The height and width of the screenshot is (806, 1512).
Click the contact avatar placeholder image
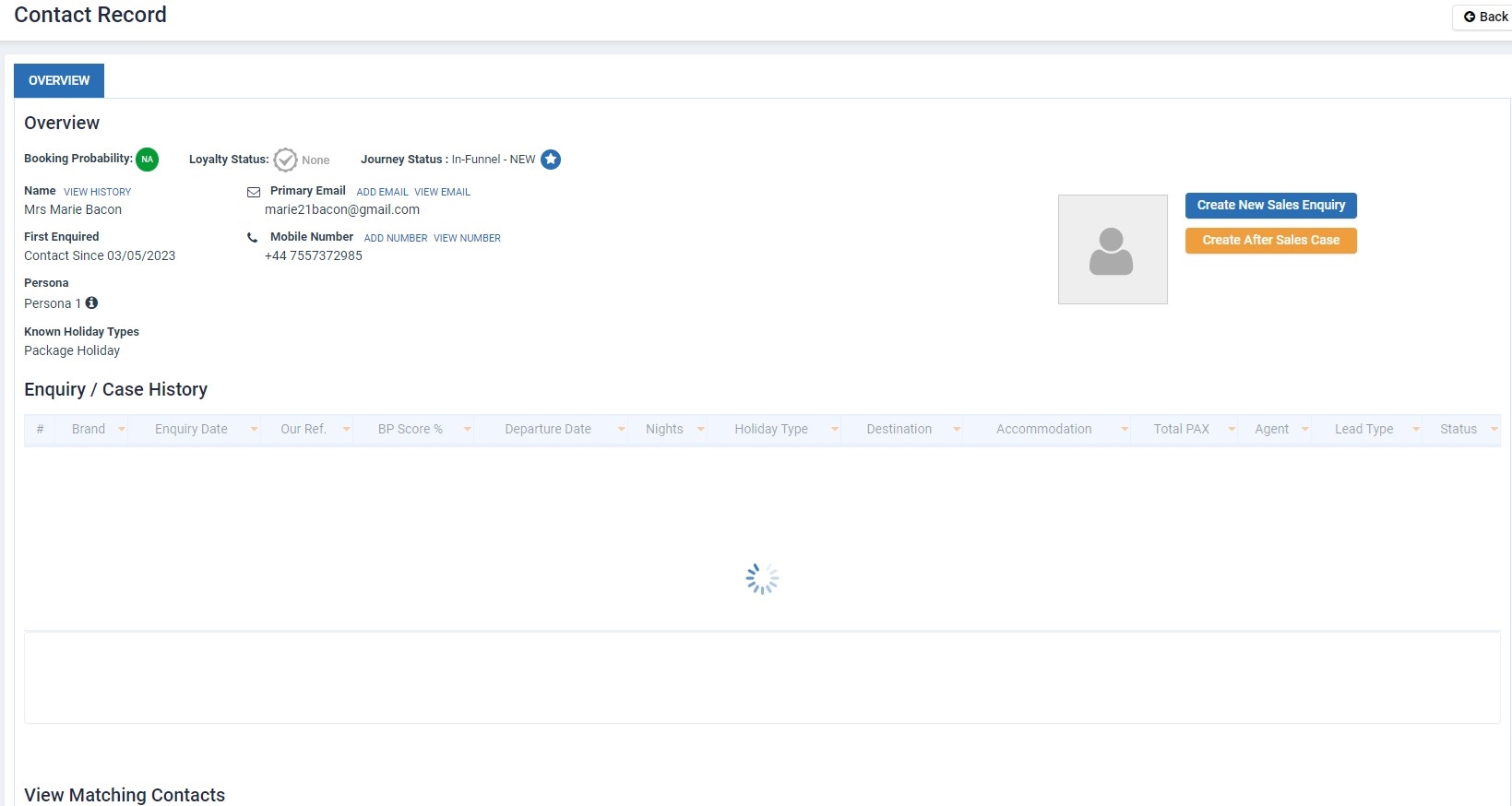click(x=1113, y=249)
